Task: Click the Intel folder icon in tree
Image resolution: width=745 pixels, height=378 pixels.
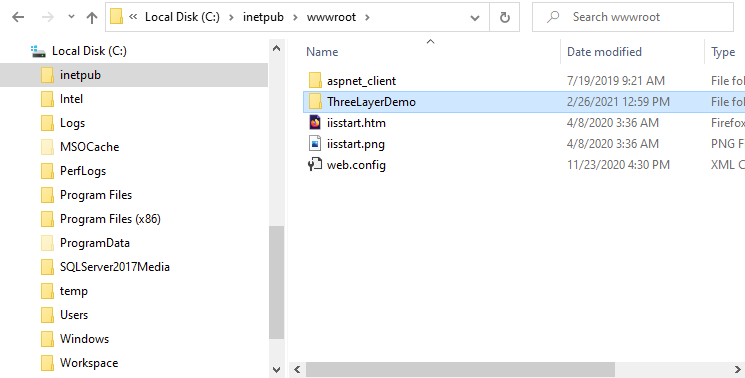Action: click(x=47, y=99)
